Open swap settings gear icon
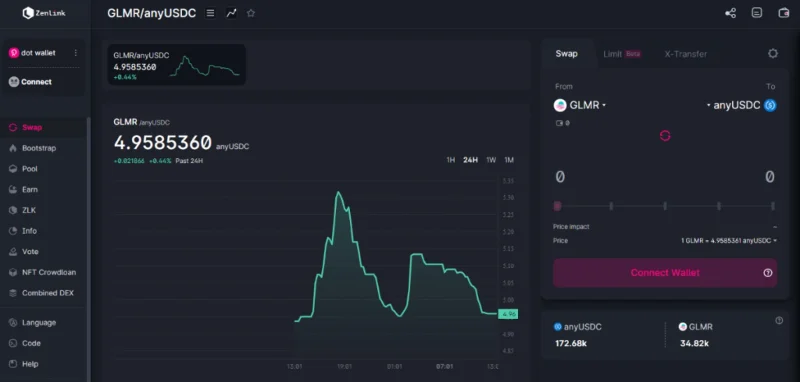 (773, 54)
